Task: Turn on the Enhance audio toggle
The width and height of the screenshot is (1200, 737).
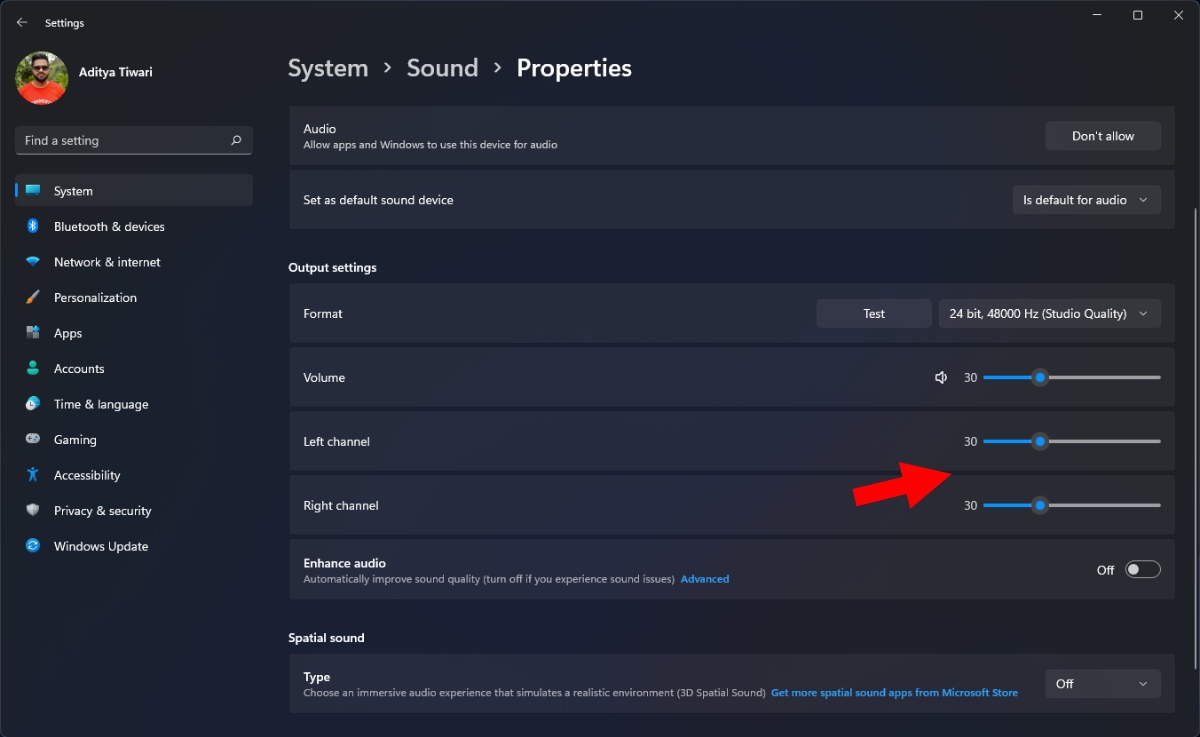Action: point(1142,570)
